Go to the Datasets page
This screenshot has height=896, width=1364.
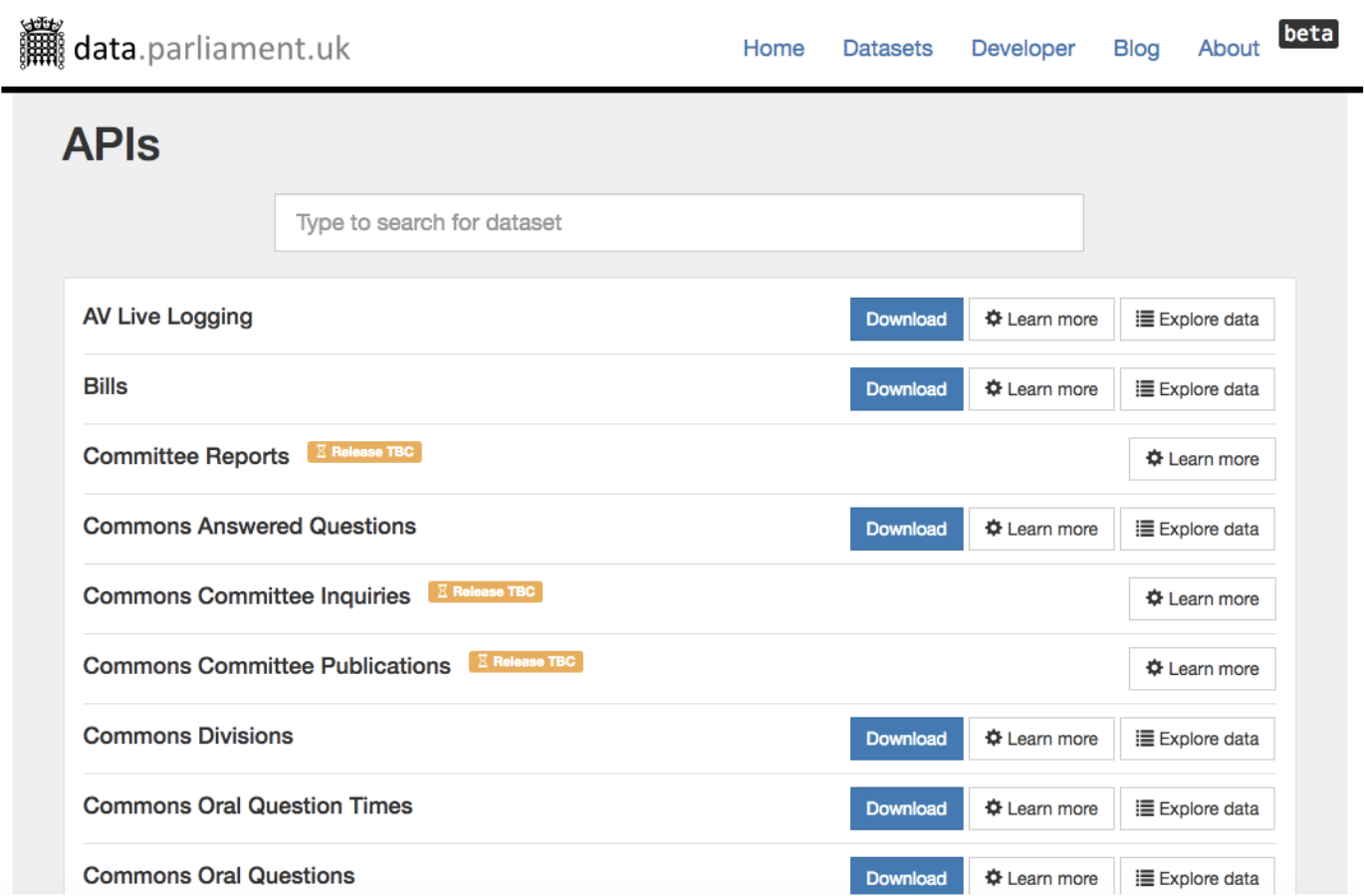click(x=887, y=48)
